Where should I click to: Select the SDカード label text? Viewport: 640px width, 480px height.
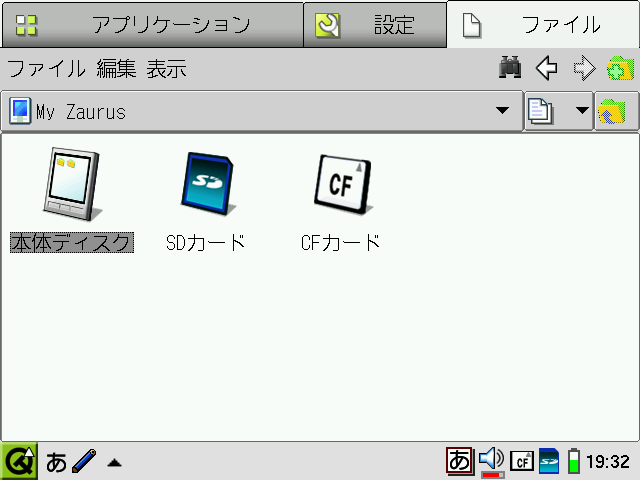[205, 242]
